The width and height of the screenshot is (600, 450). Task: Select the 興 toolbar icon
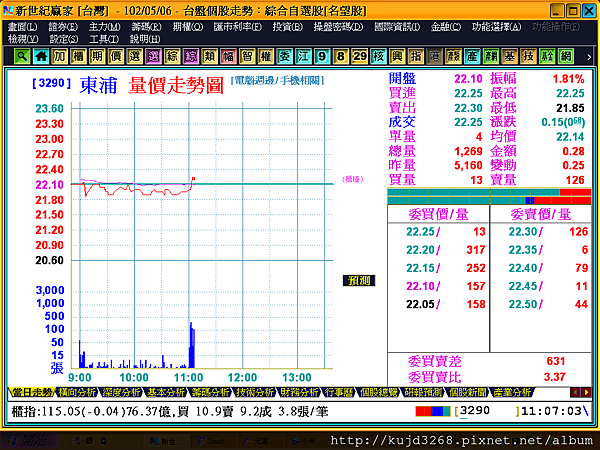point(397,56)
